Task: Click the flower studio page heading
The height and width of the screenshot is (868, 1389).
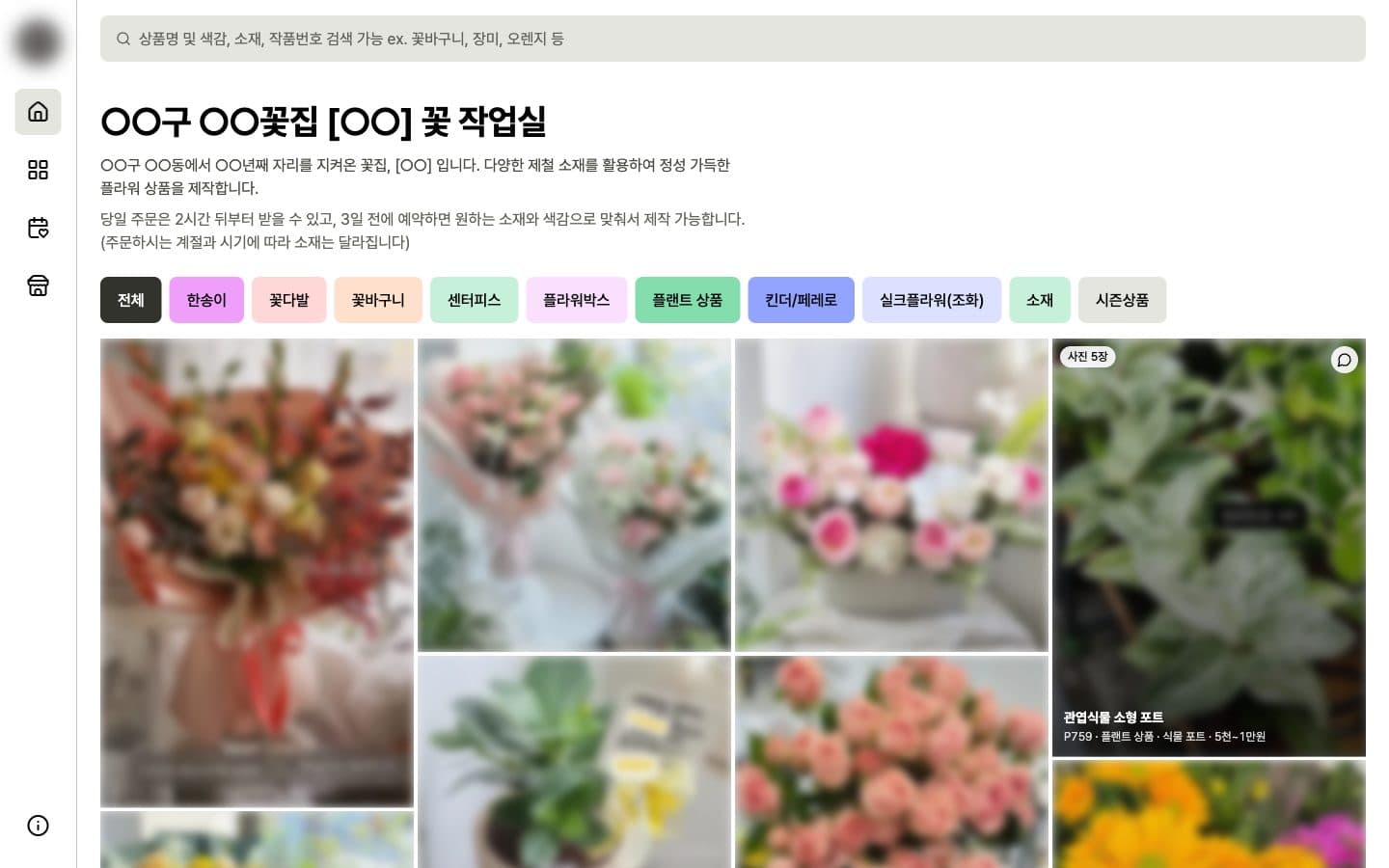Action: pos(323,122)
